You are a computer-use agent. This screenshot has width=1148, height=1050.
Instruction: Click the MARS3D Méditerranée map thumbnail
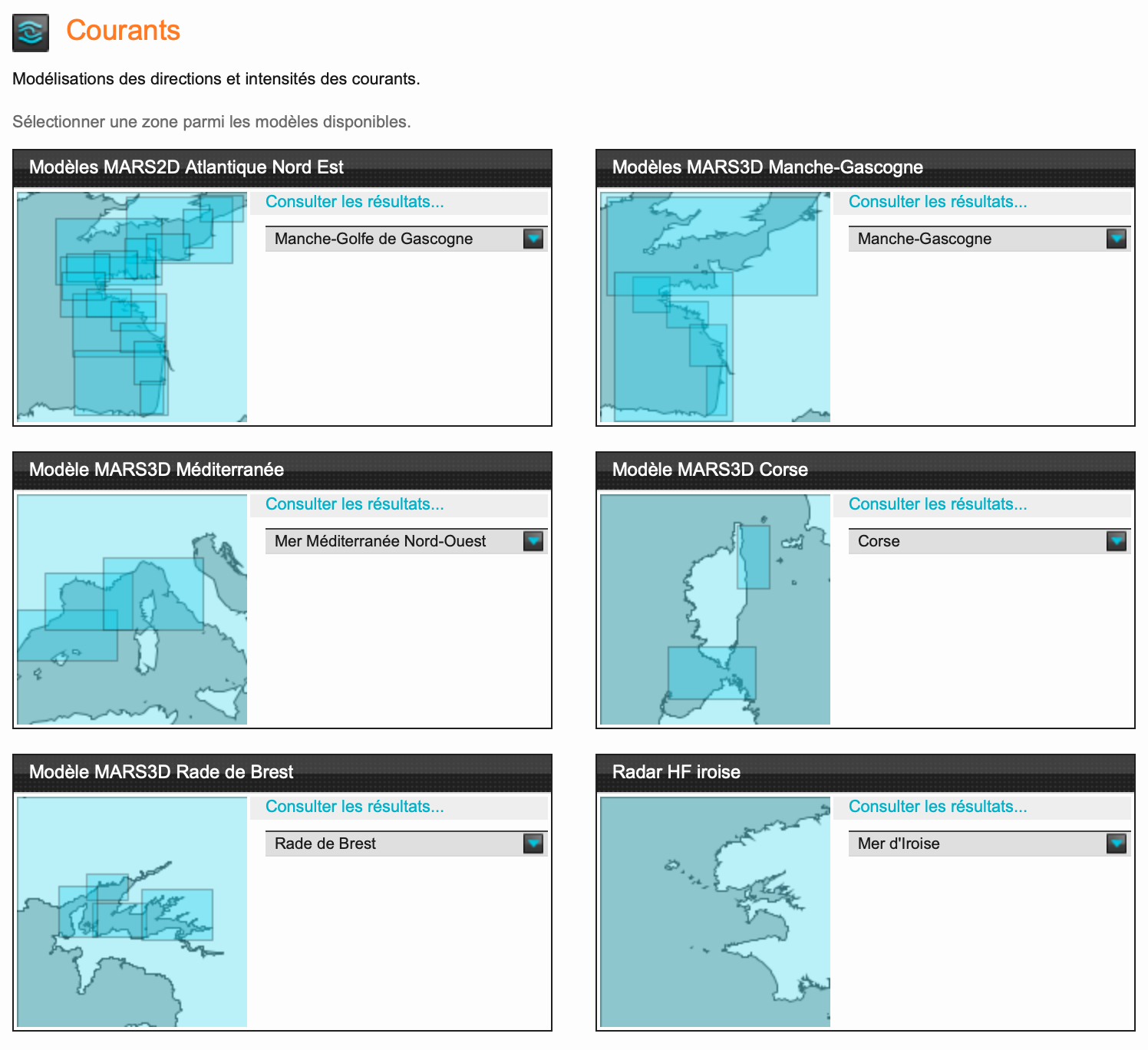click(x=132, y=609)
